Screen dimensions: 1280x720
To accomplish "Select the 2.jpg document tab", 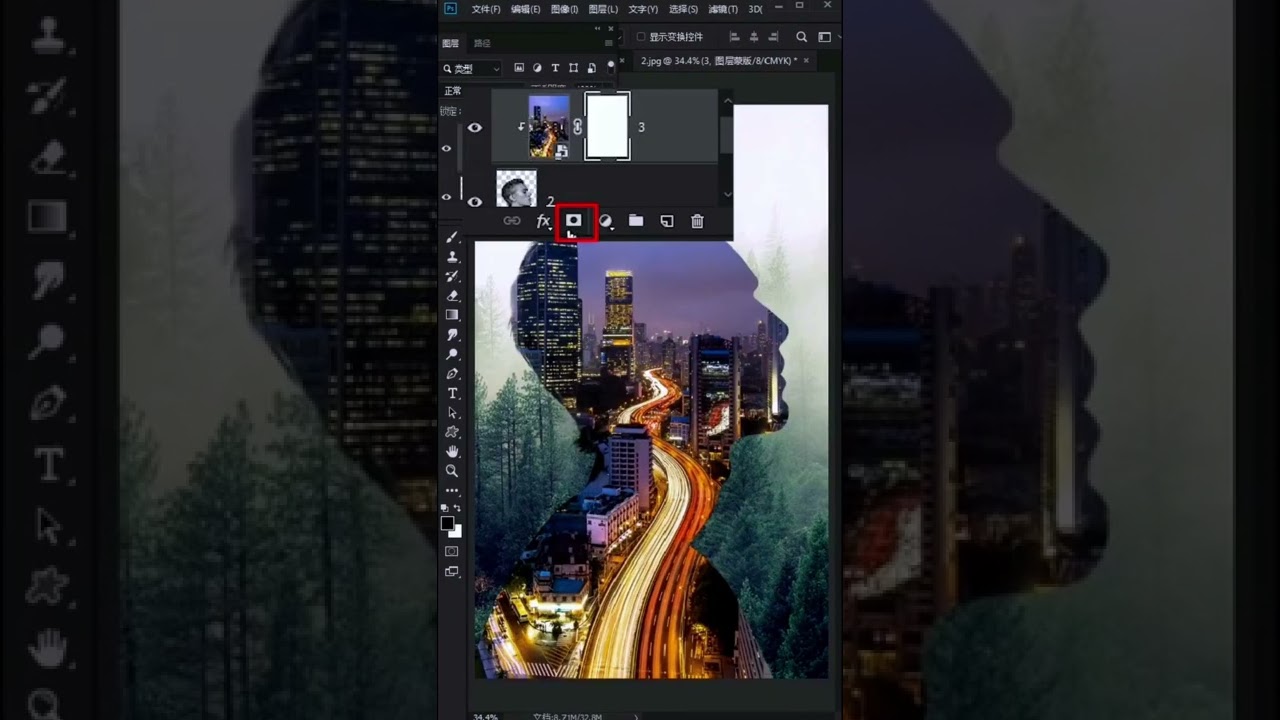I will click(718, 61).
